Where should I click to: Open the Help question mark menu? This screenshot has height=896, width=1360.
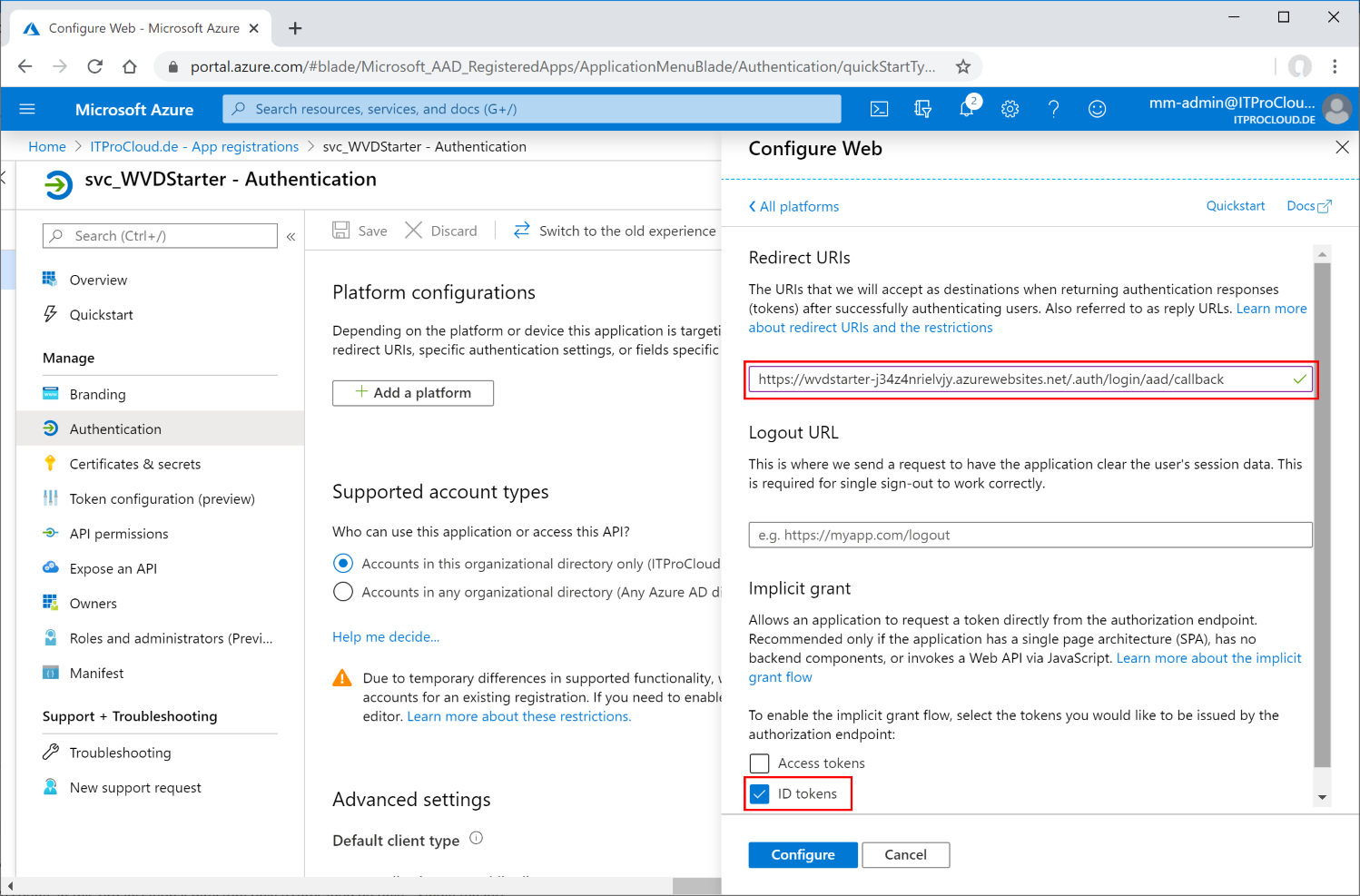click(x=1053, y=109)
